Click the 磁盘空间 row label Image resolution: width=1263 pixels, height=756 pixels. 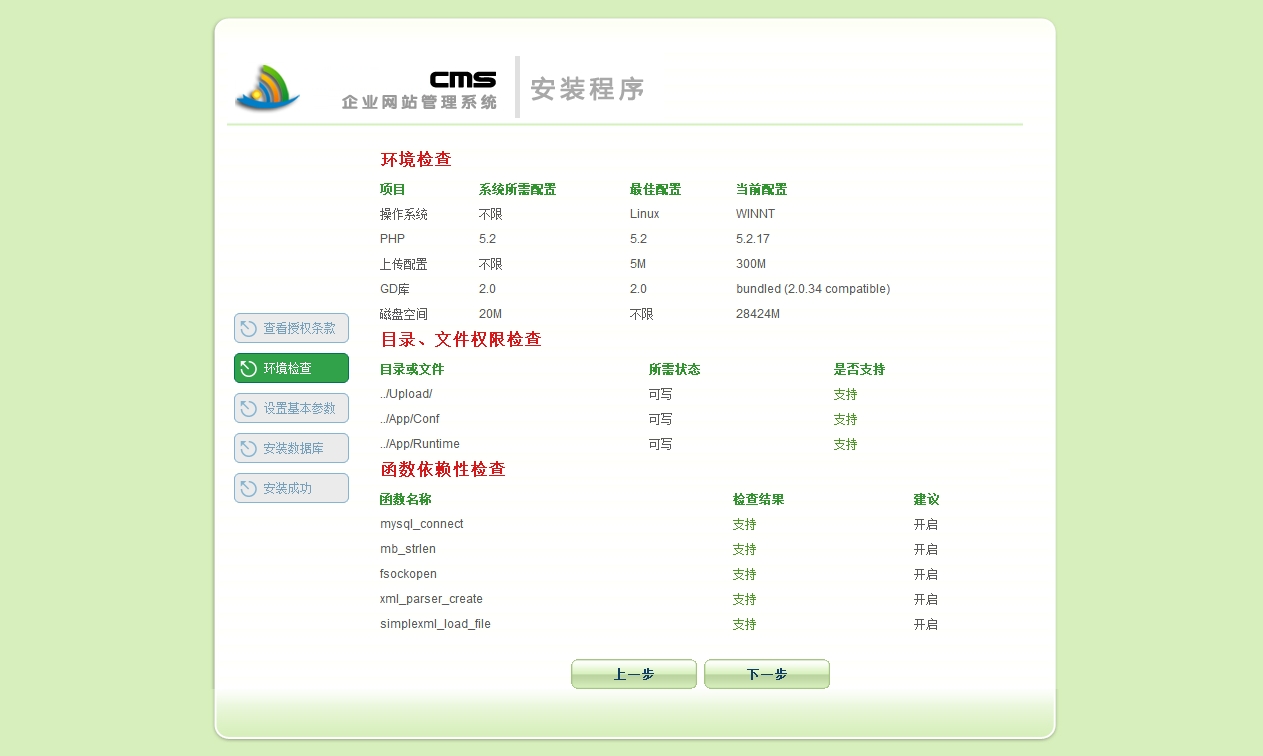click(404, 314)
